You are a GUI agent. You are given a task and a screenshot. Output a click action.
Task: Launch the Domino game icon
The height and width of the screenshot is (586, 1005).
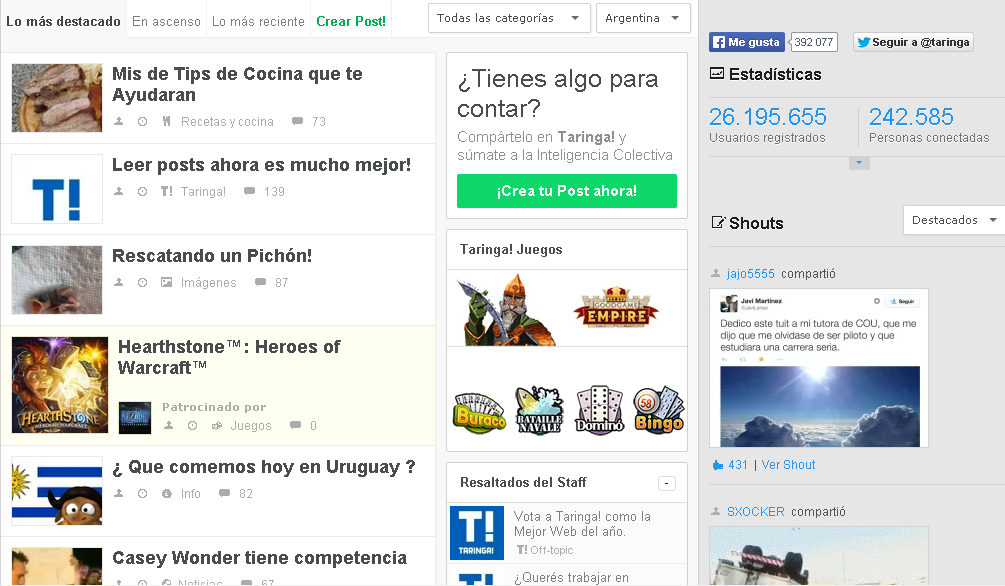click(599, 410)
